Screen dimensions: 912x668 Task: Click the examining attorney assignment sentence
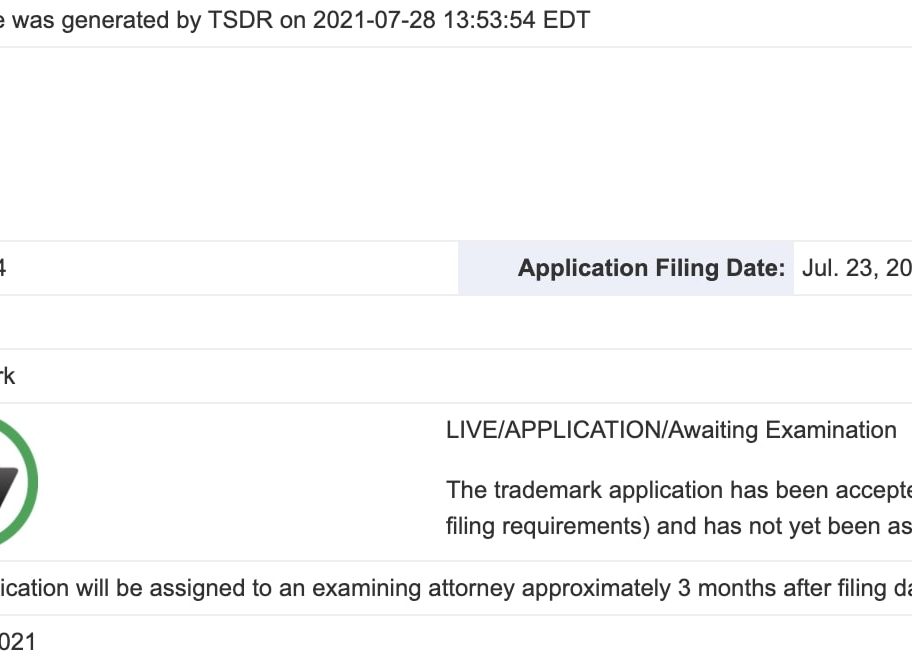pos(456,588)
